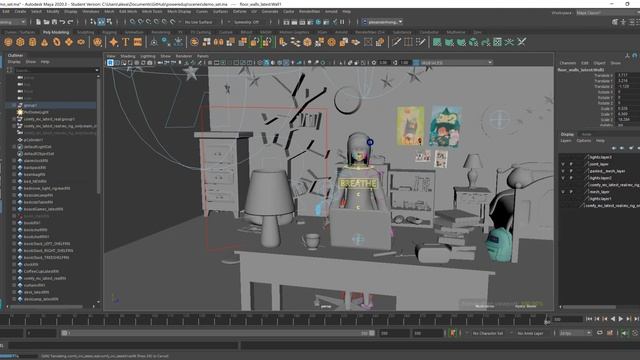The height and width of the screenshot is (360, 640).
Task: Click the Redo arrow icon
Action: (x=71, y=22)
